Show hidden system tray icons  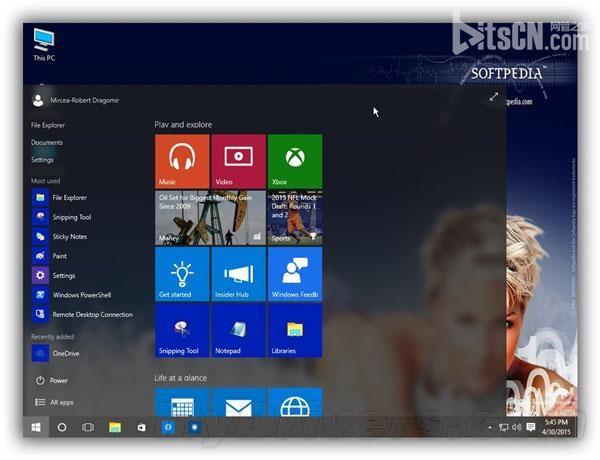(x=490, y=427)
